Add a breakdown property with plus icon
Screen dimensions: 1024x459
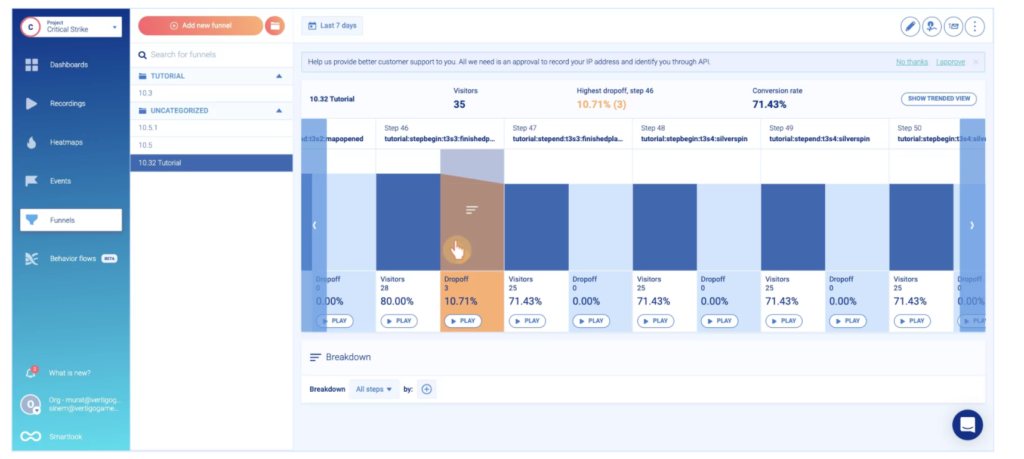pos(426,389)
